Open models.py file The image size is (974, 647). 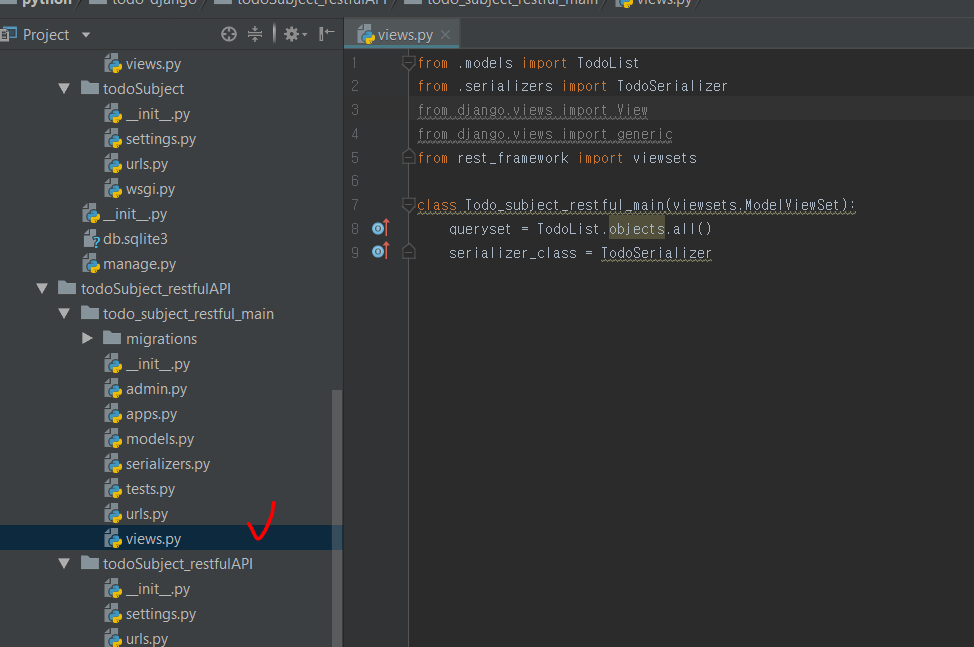[x=160, y=439]
